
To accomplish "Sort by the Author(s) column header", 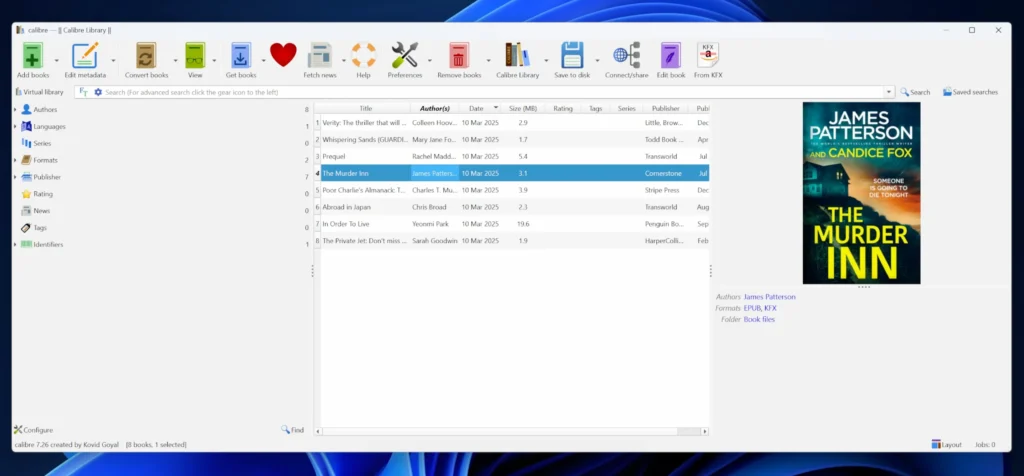I will [435, 108].
